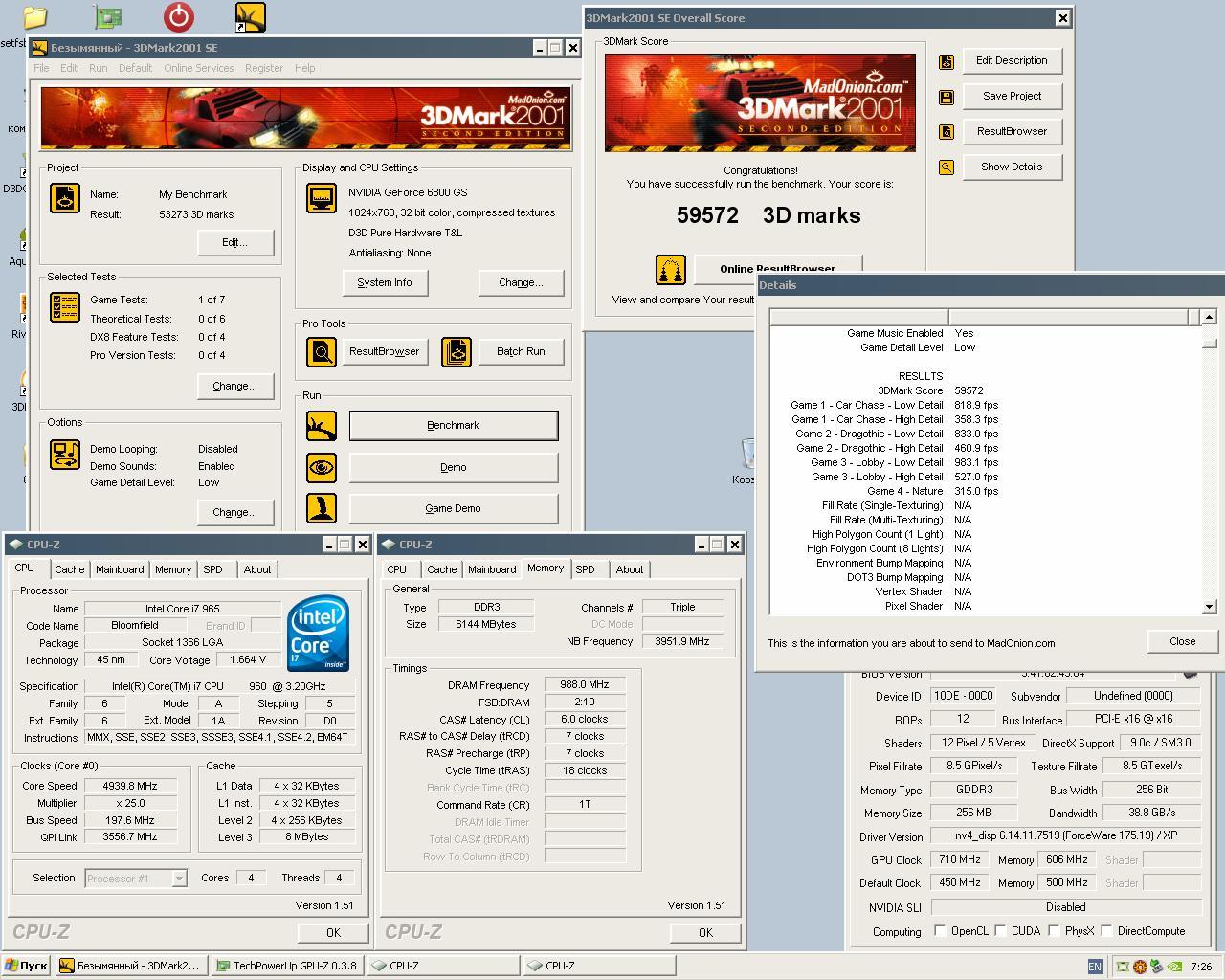Switch to Cache tab in left CPU-Z
Screen dimensions: 1225x980
(69, 569)
